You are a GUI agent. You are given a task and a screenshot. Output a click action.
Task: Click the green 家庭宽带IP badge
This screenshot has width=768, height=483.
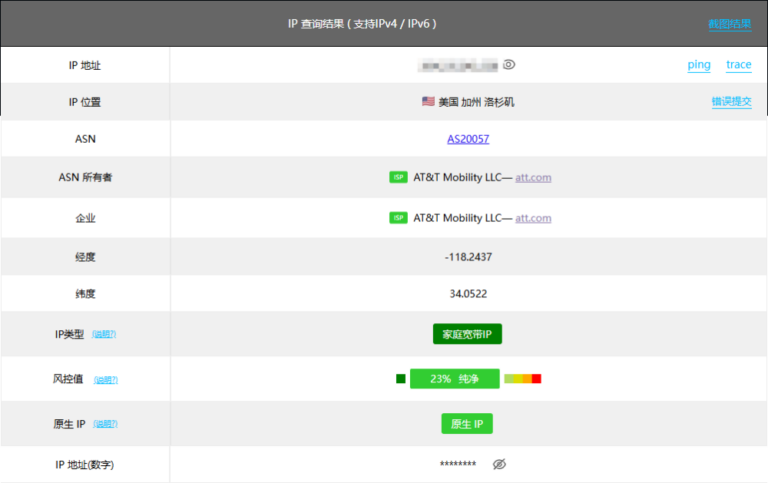(467, 334)
